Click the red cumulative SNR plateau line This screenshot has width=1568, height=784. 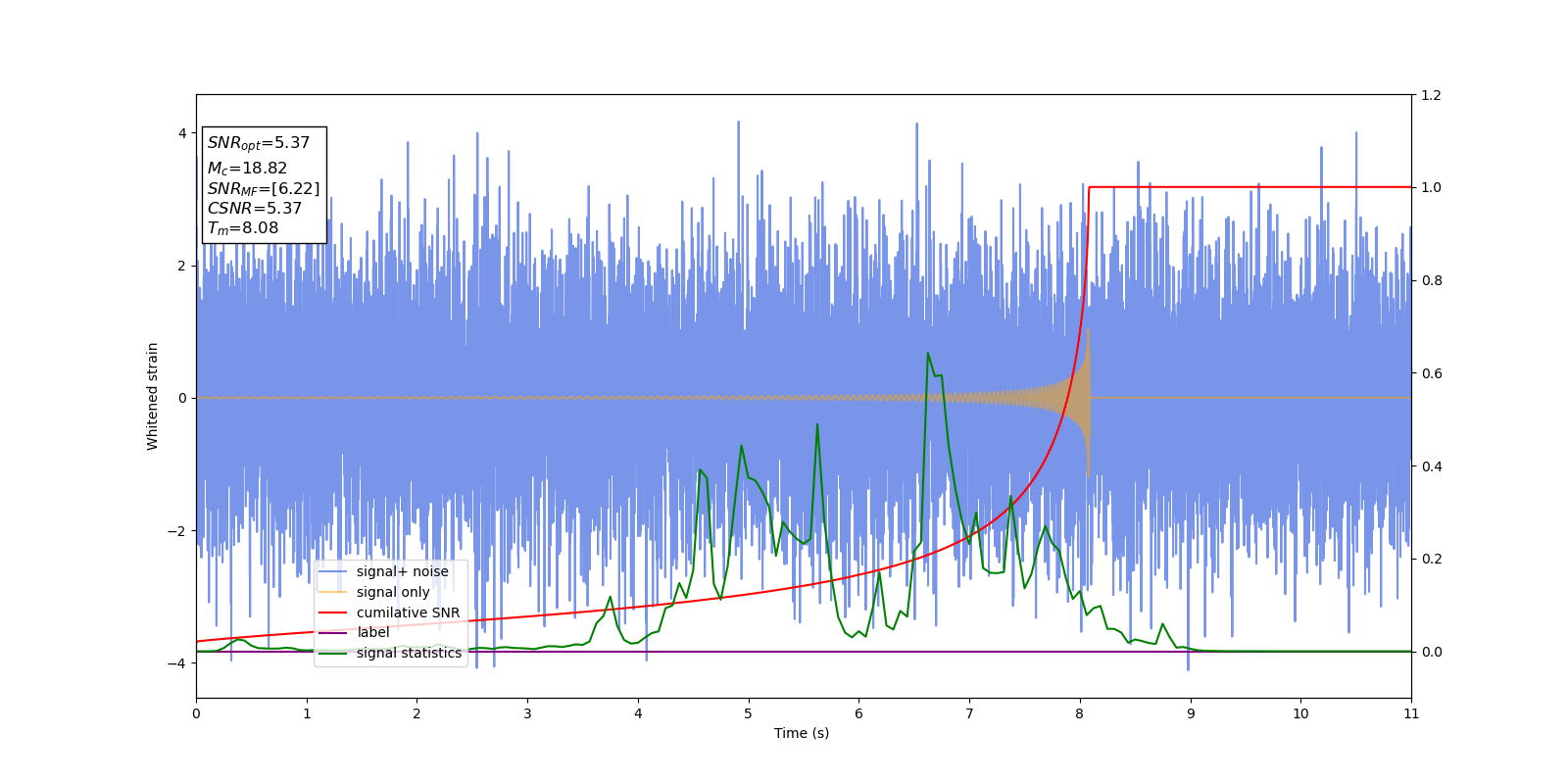click(x=1249, y=187)
